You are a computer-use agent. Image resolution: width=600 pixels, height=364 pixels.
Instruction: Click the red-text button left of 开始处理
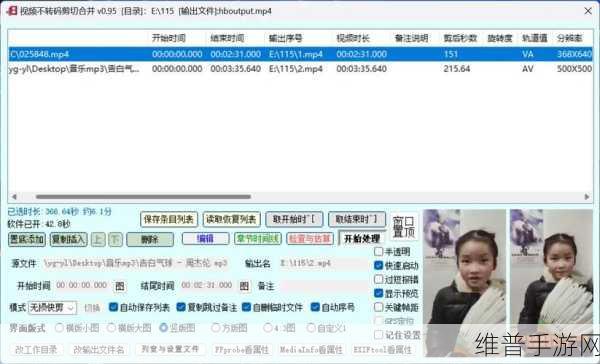(x=310, y=239)
